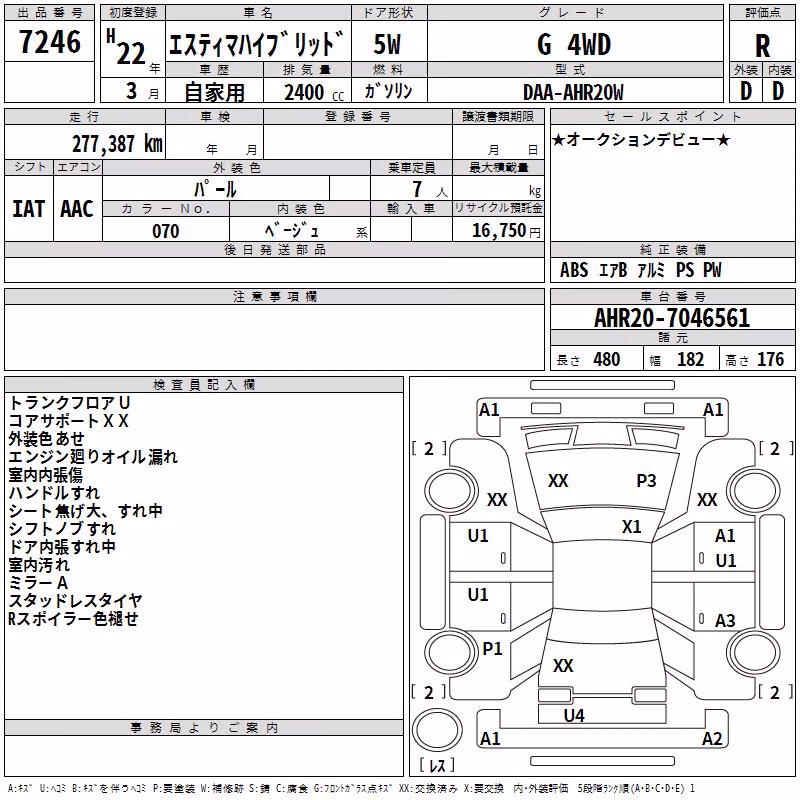Viewport: 800px width, 800px height.
Task: Click the P1 mark near the rear left wheel
Action: 492,649
